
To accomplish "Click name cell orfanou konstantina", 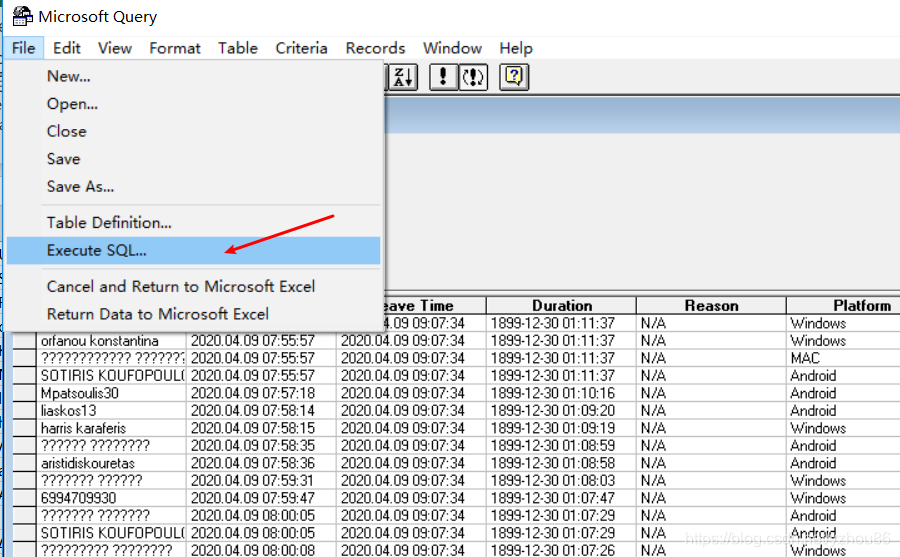I will 111,341.
